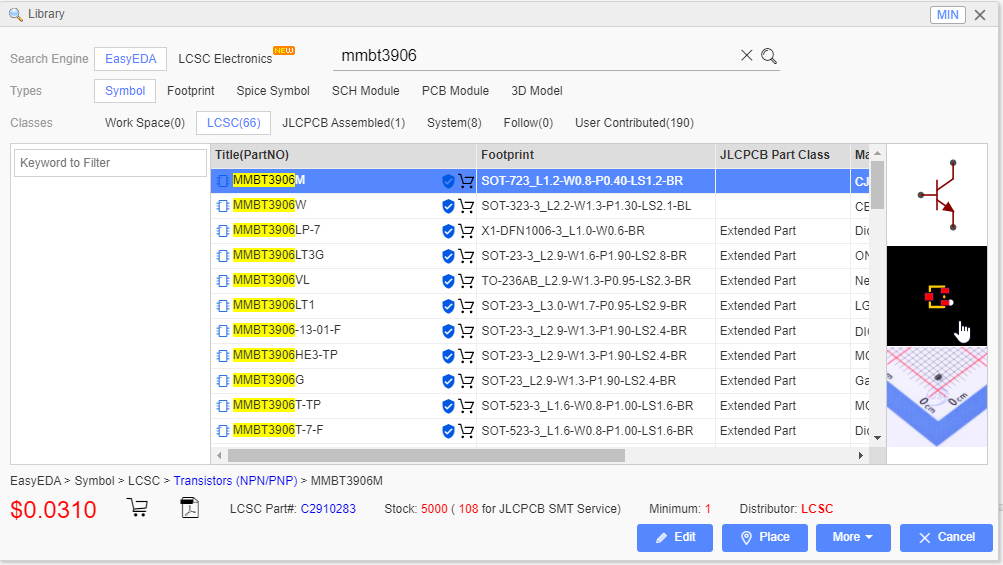The width and height of the screenshot is (1003, 565).
Task: Select the MMBT3906HE3-TP row title
Action: [285, 355]
